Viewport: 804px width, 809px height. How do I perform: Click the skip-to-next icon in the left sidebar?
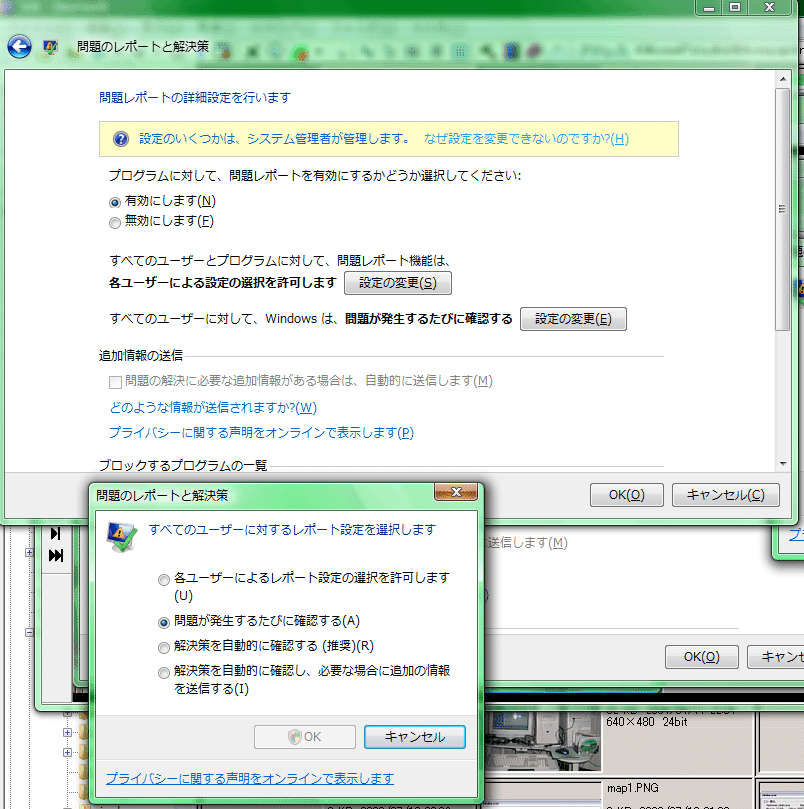[54, 532]
